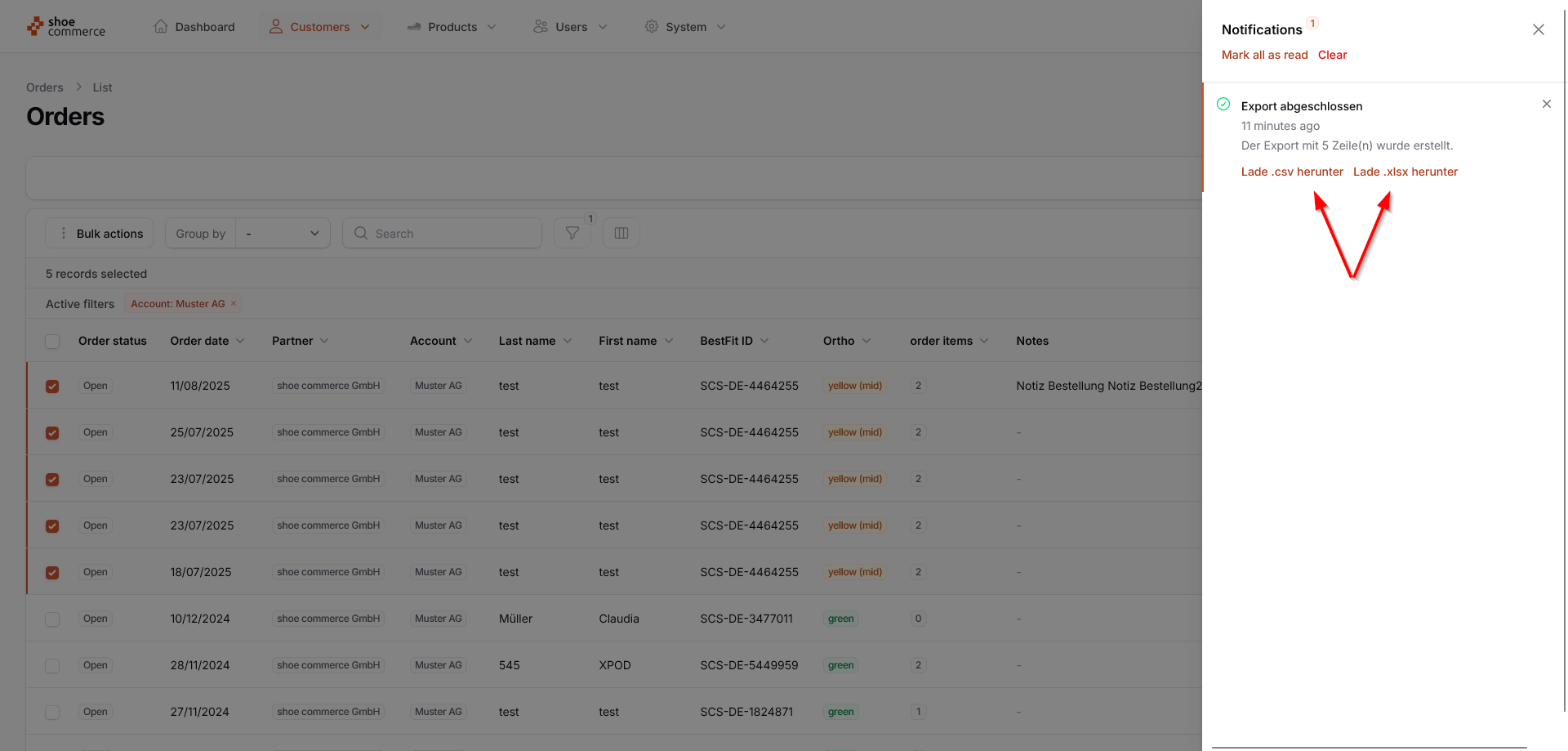Open the Users menu
The height and width of the screenshot is (751, 1568).
click(x=570, y=27)
